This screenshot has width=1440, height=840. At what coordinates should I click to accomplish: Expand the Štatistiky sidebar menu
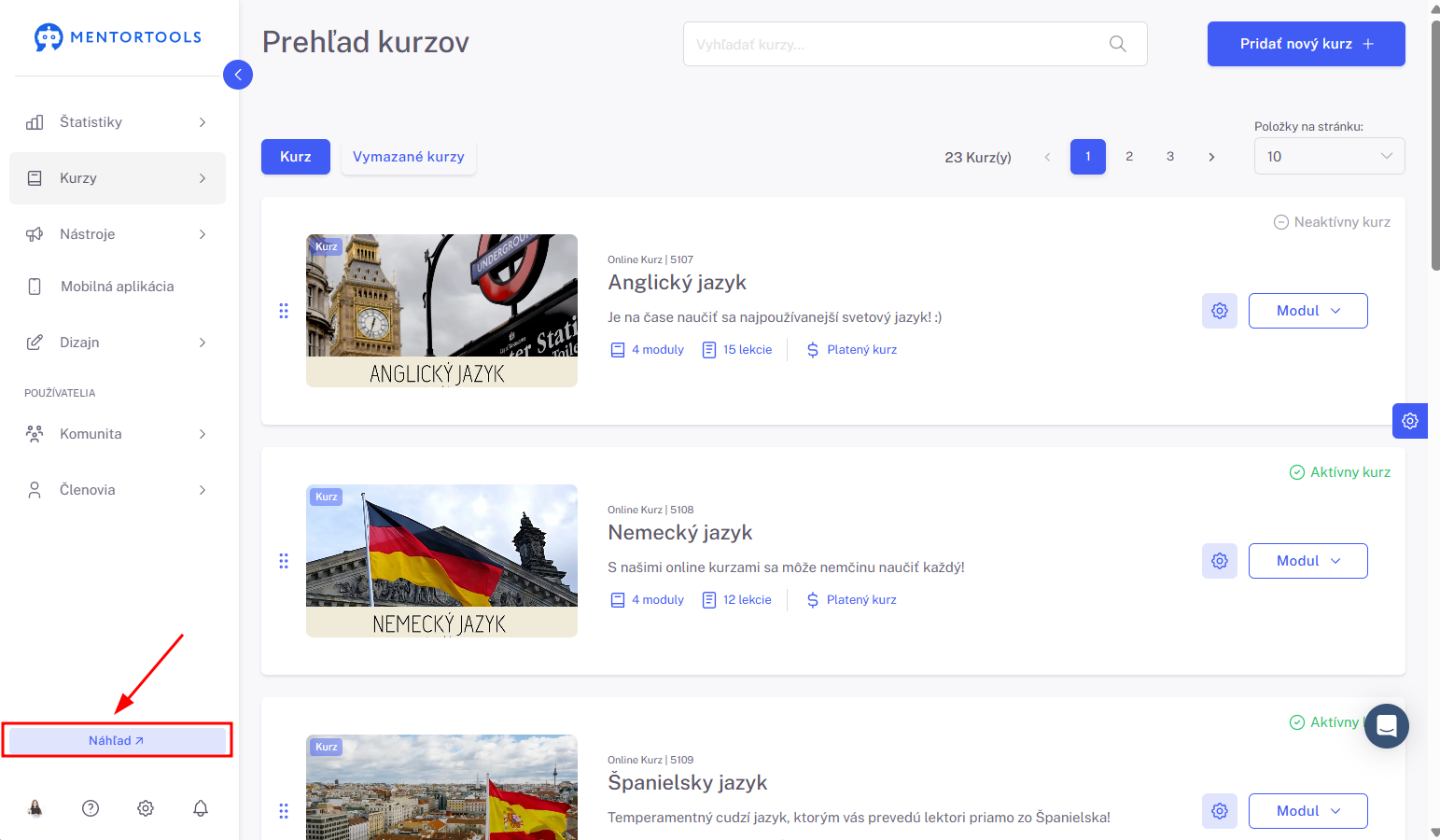click(x=118, y=122)
